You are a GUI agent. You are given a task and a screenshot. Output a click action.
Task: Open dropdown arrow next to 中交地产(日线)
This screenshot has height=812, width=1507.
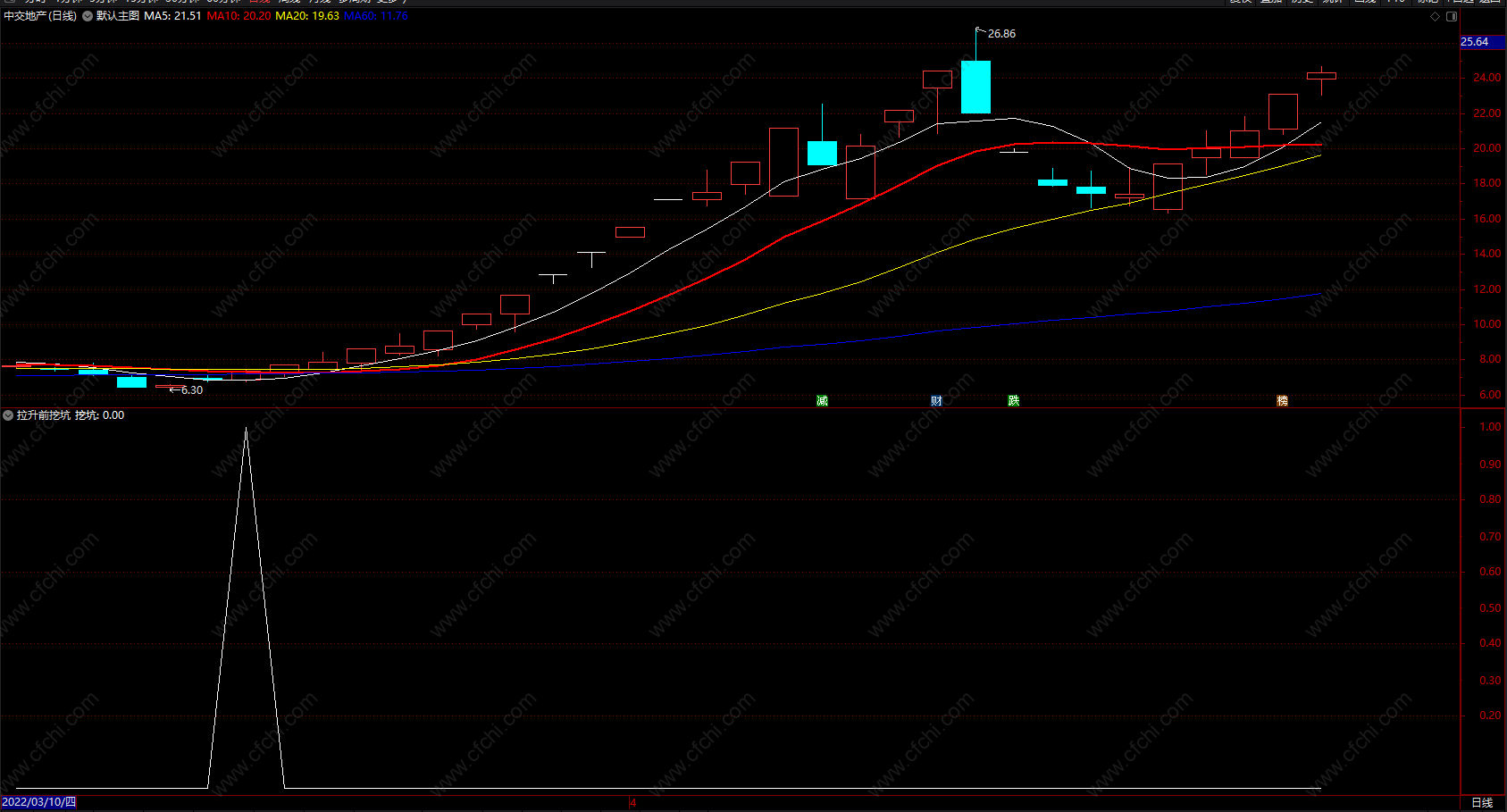[x=88, y=16]
